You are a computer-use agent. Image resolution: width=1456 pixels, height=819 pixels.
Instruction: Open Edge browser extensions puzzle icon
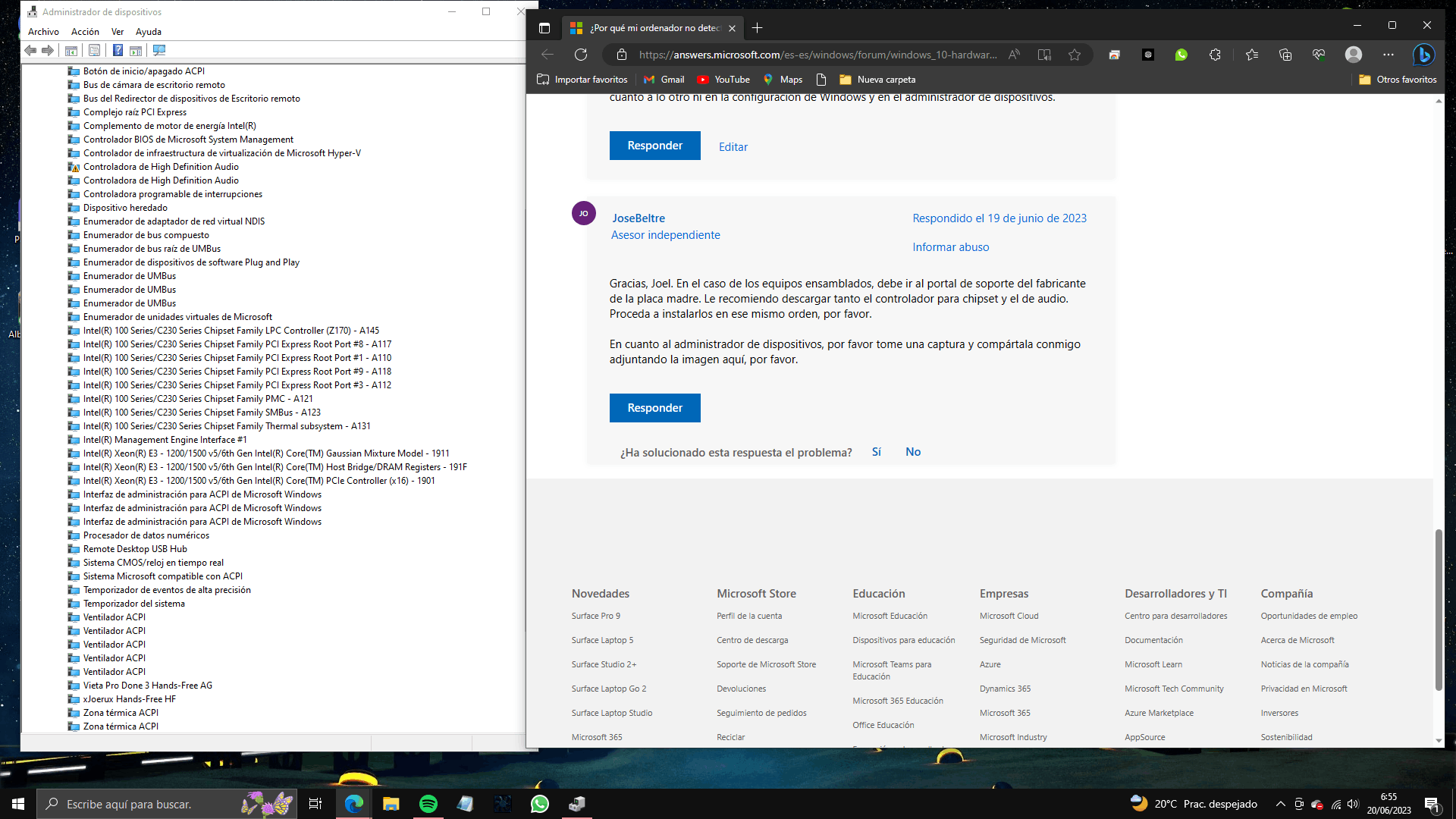click(x=1215, y=55)
